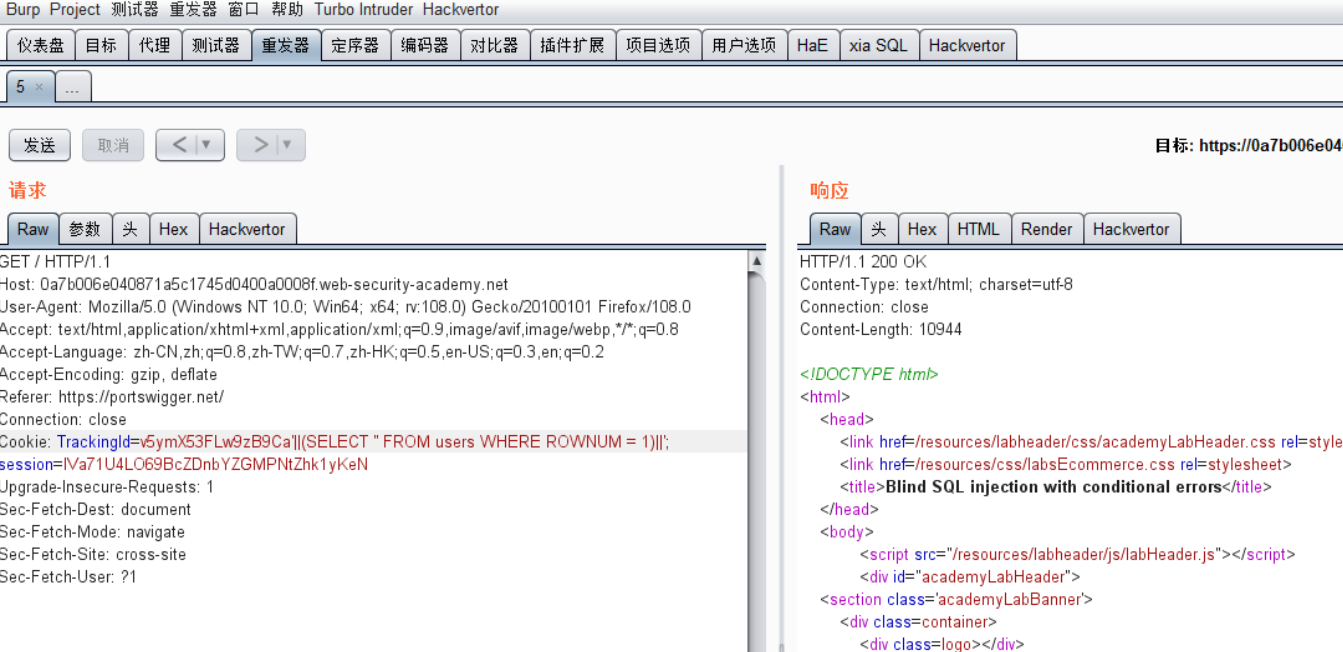Switch to the 编码器 tab
This screenshot has height=652, width=1343.
425,45
